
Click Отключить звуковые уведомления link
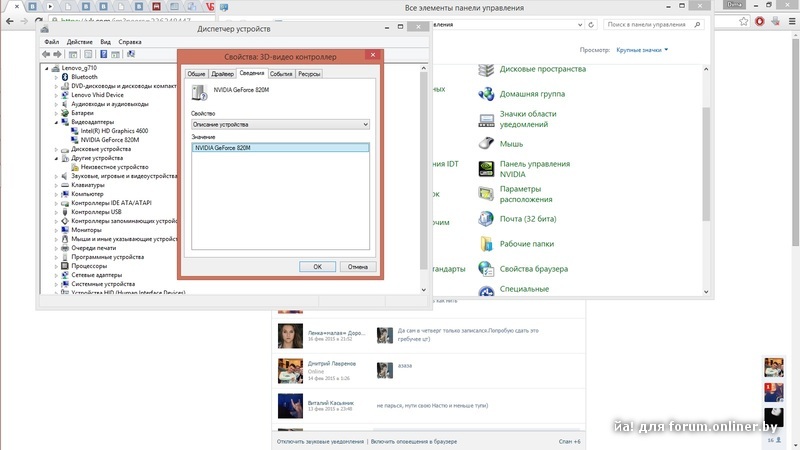point(320,441)
